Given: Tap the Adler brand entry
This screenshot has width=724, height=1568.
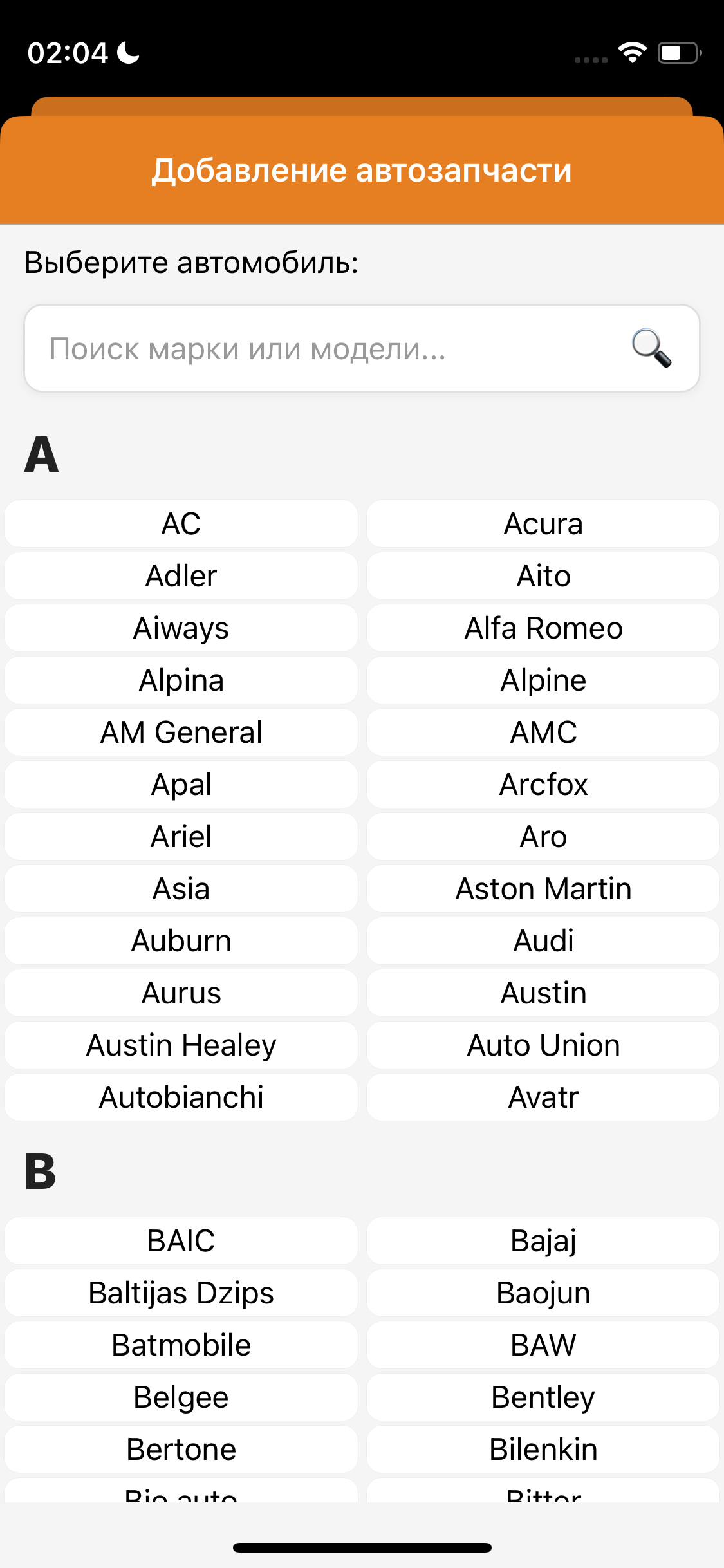Looking at the screenshot, I should pos(181,576).
